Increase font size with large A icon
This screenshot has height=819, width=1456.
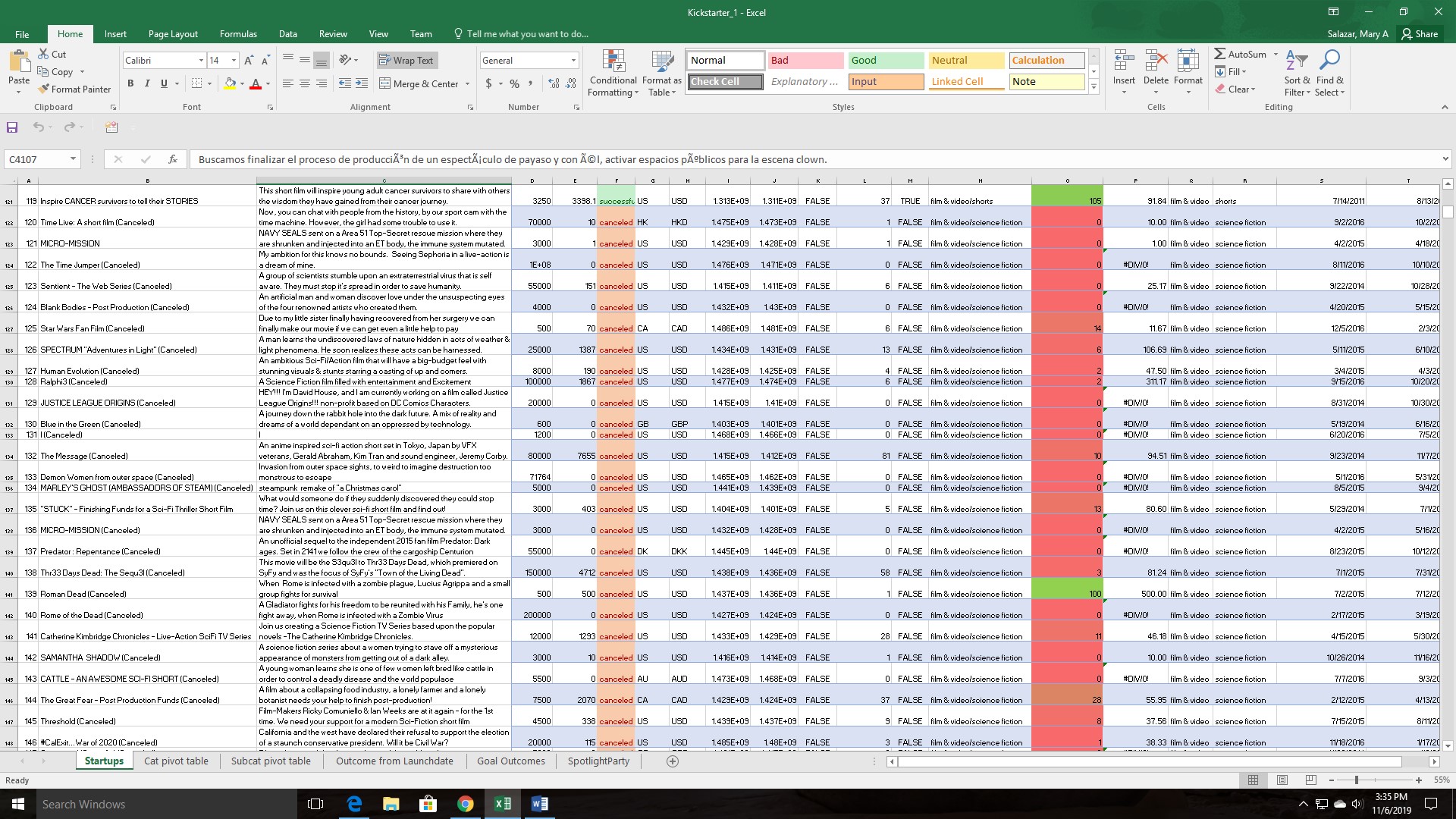(x=249, y=61)
